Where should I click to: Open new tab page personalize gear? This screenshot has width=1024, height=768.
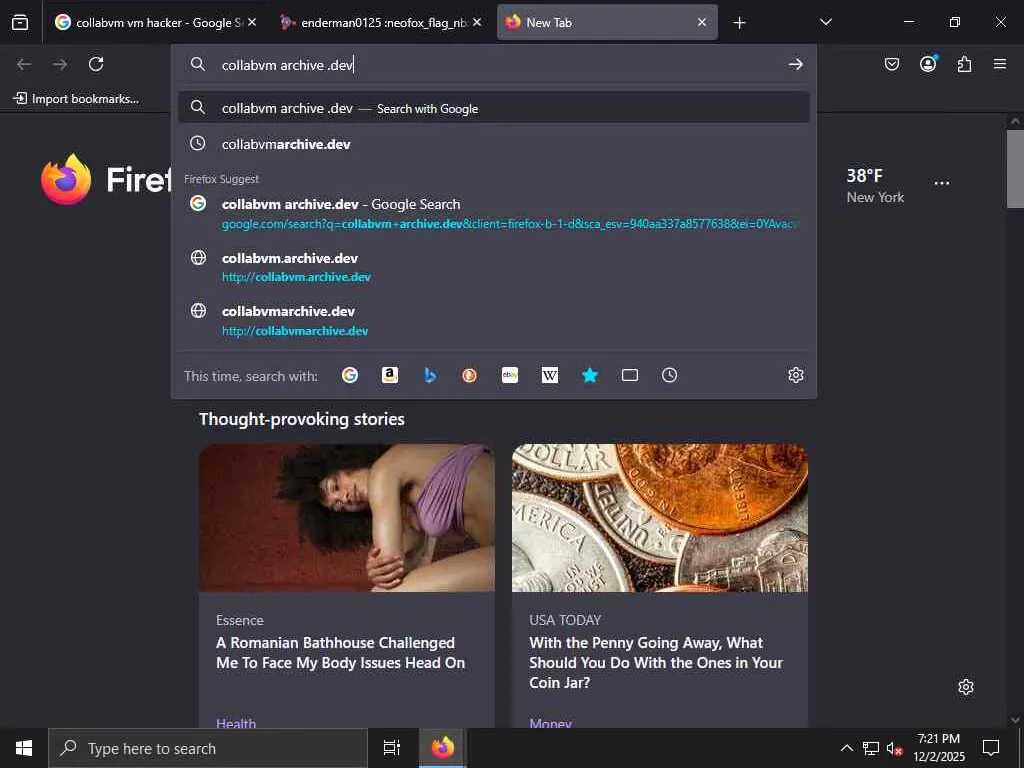tap(966, 687)
